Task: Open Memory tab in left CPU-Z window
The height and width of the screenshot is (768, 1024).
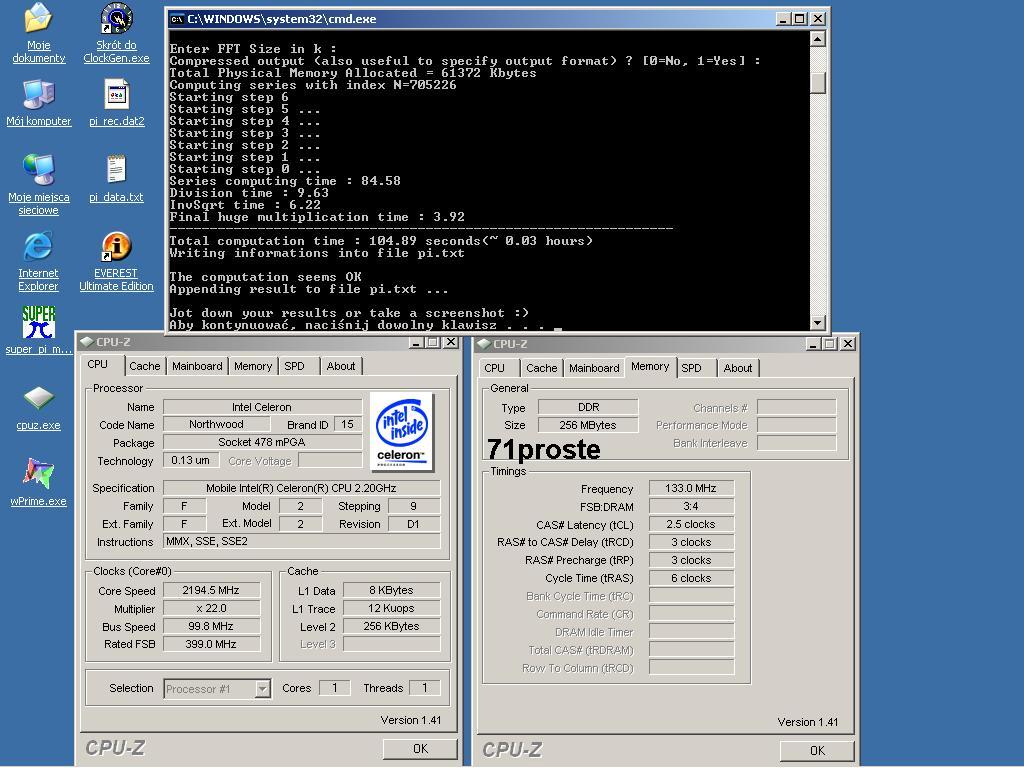Action: point(253,366)
